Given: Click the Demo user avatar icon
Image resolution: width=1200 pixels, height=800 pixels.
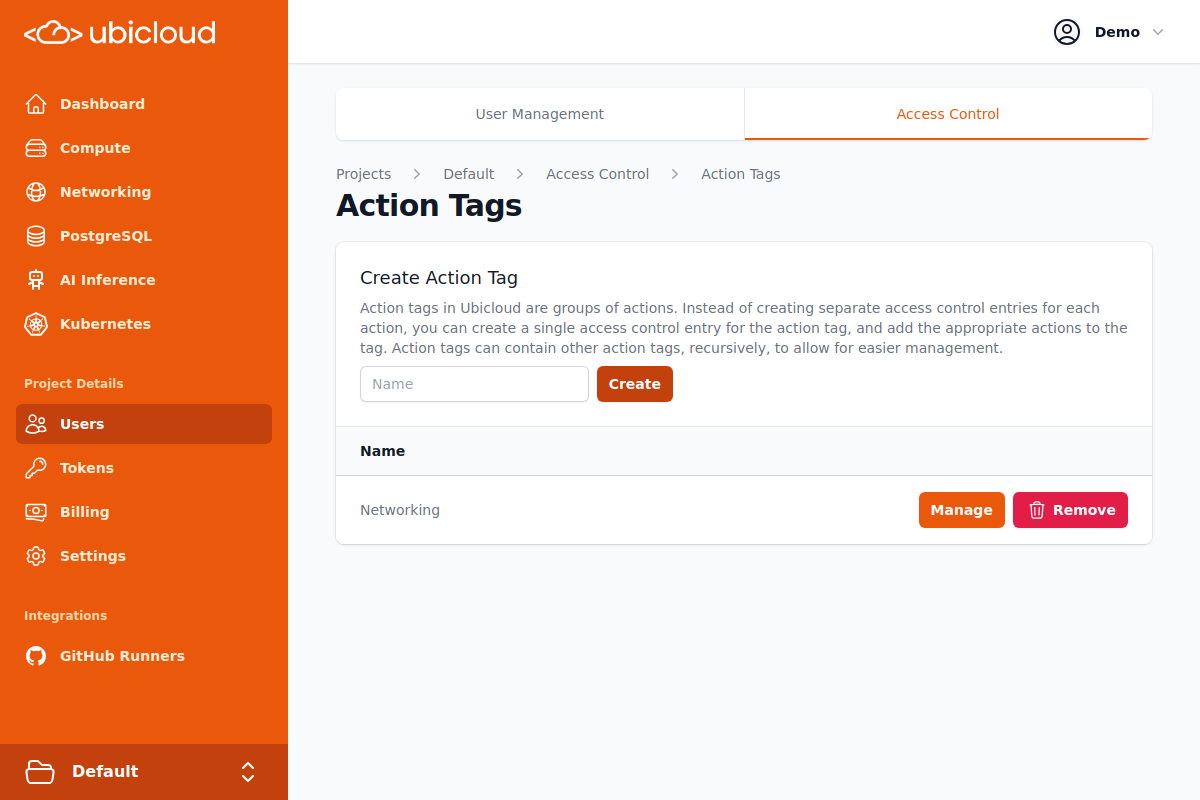Looking at the screenshot, I should pyautogui.click(x=1067, y=32).
